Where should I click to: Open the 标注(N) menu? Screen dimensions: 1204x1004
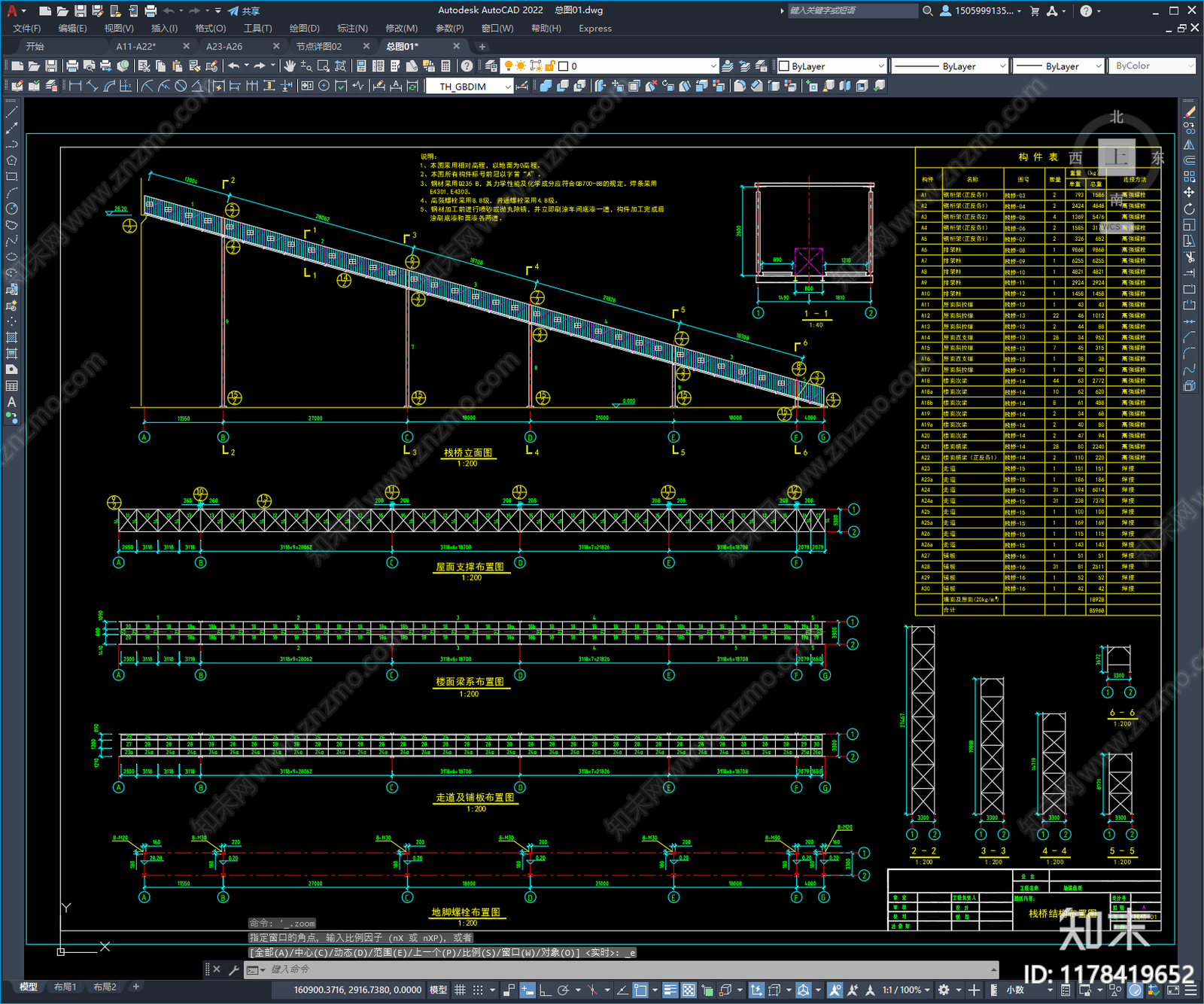click(352, 28)
